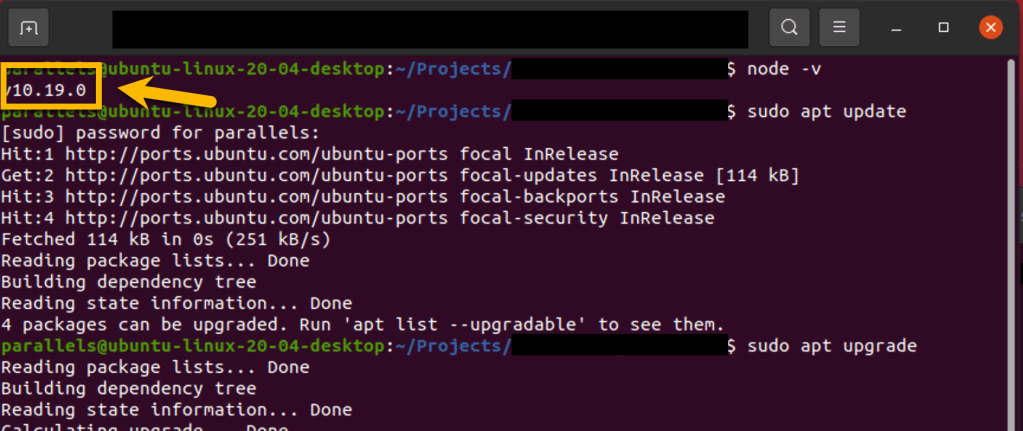Viewport: 1023px width, 431px height.
Task: Close the terminal window
Action: [x=990, y=27]
